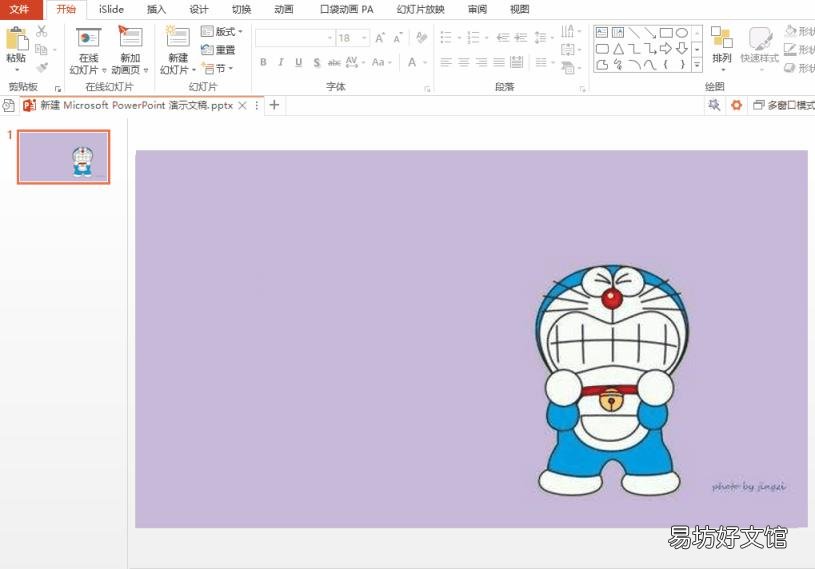The height and width of the screenshot is (569, 815).
Task: Click the bullet list icon
Action: click(446, 37)
